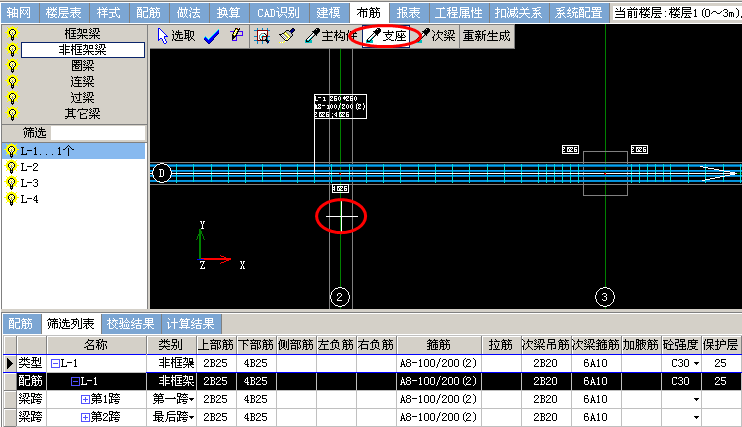Expand 第2跨 span row
The image size is (742, 427).
(x=85, y=418)
